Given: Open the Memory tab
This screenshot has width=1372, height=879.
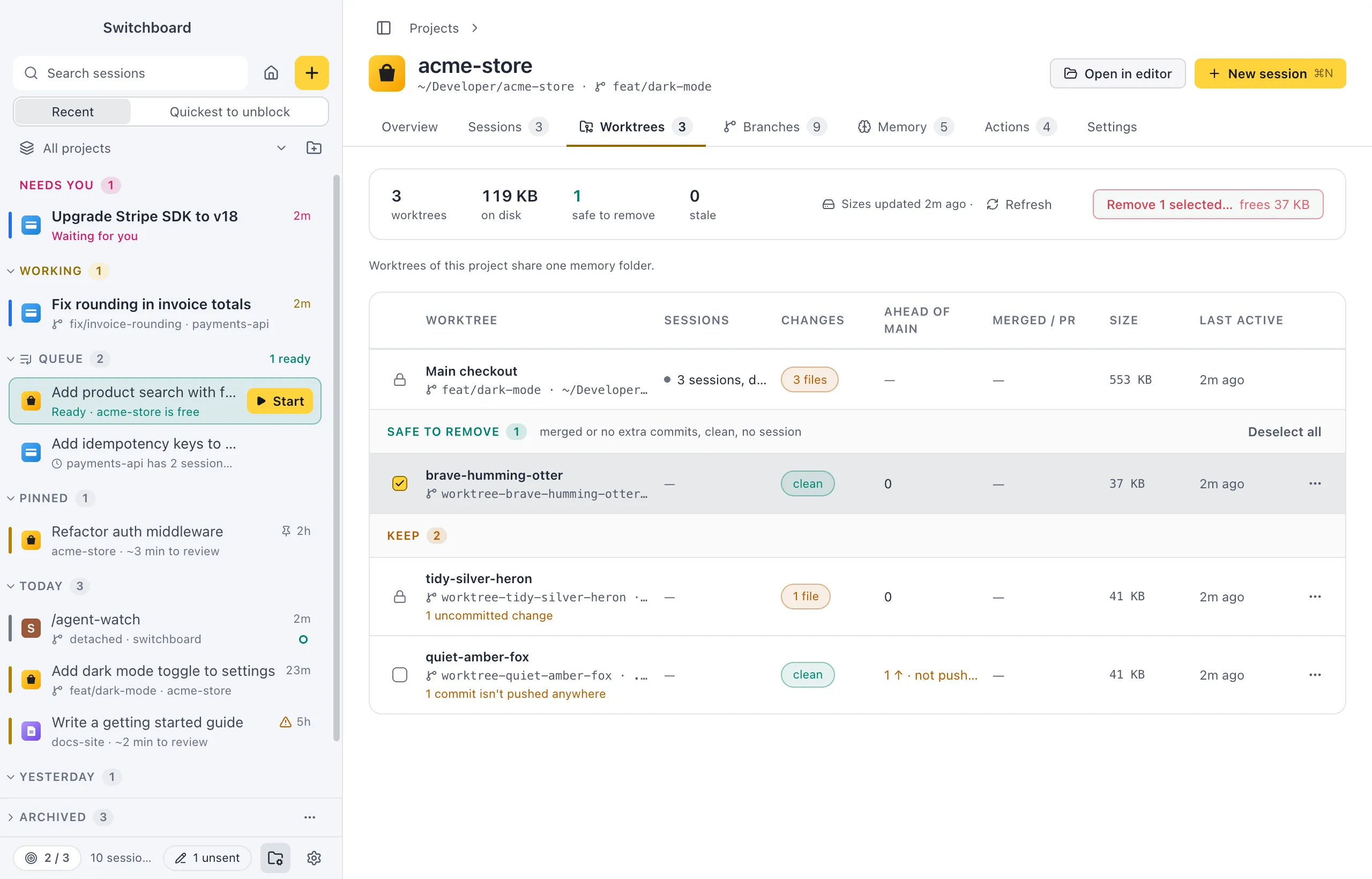Looking at the screenshot, I should click(905, 126).
